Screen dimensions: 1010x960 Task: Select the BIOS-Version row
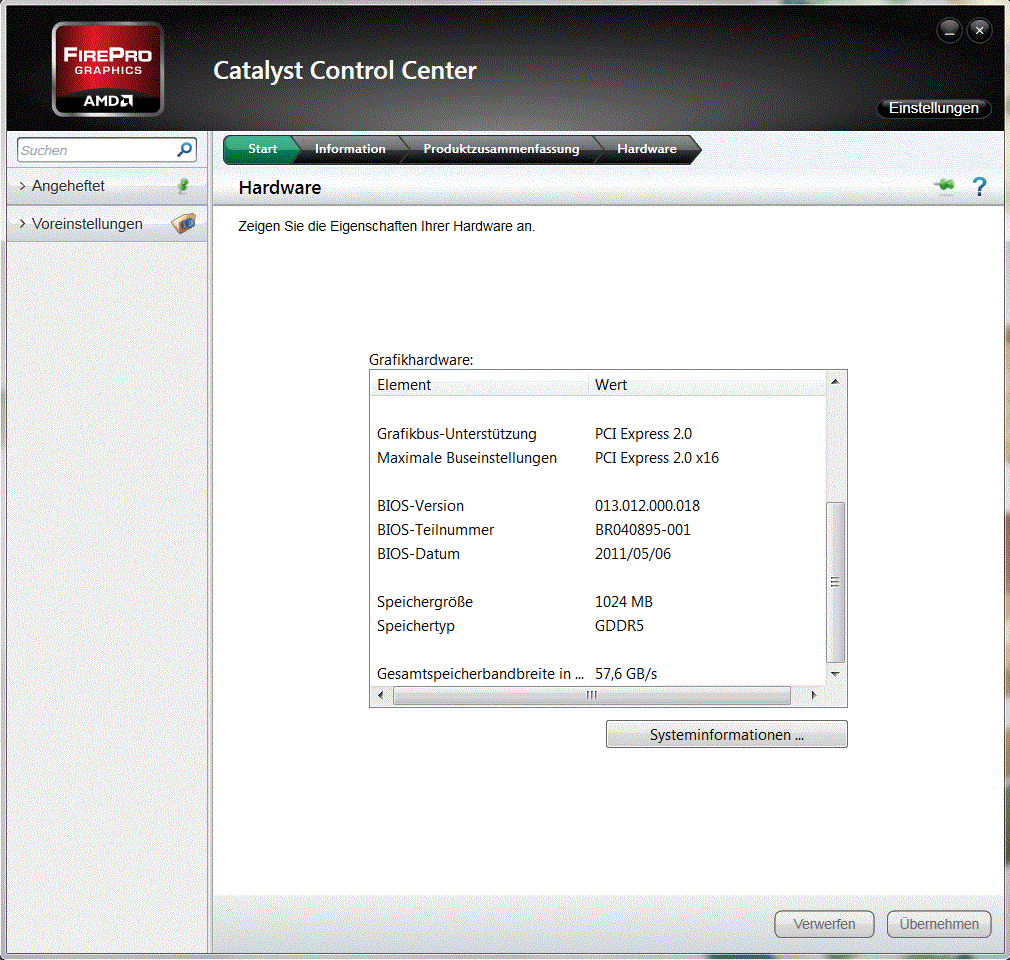598,506
